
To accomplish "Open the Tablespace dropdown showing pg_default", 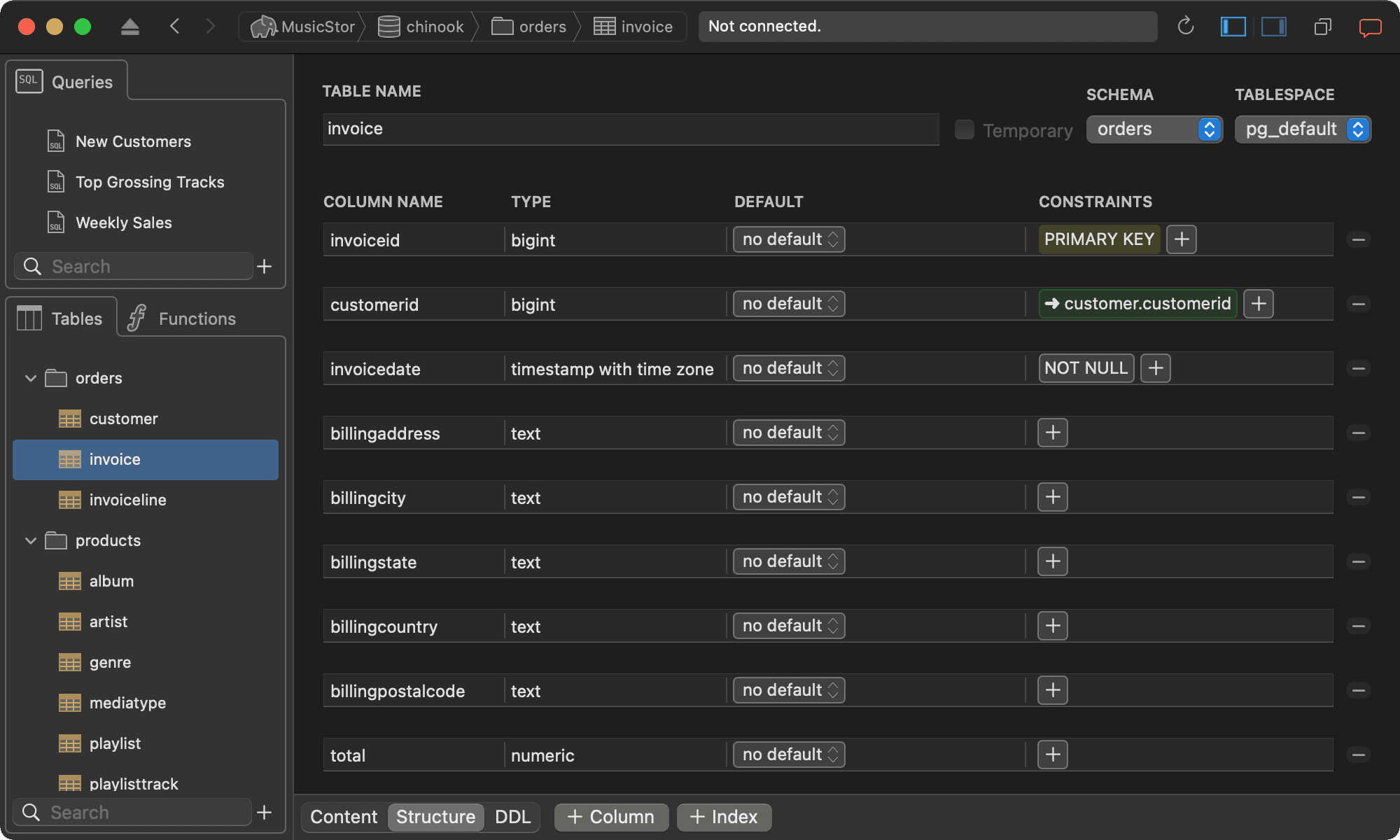I will pyautogui.click(x=1302, y=129).
